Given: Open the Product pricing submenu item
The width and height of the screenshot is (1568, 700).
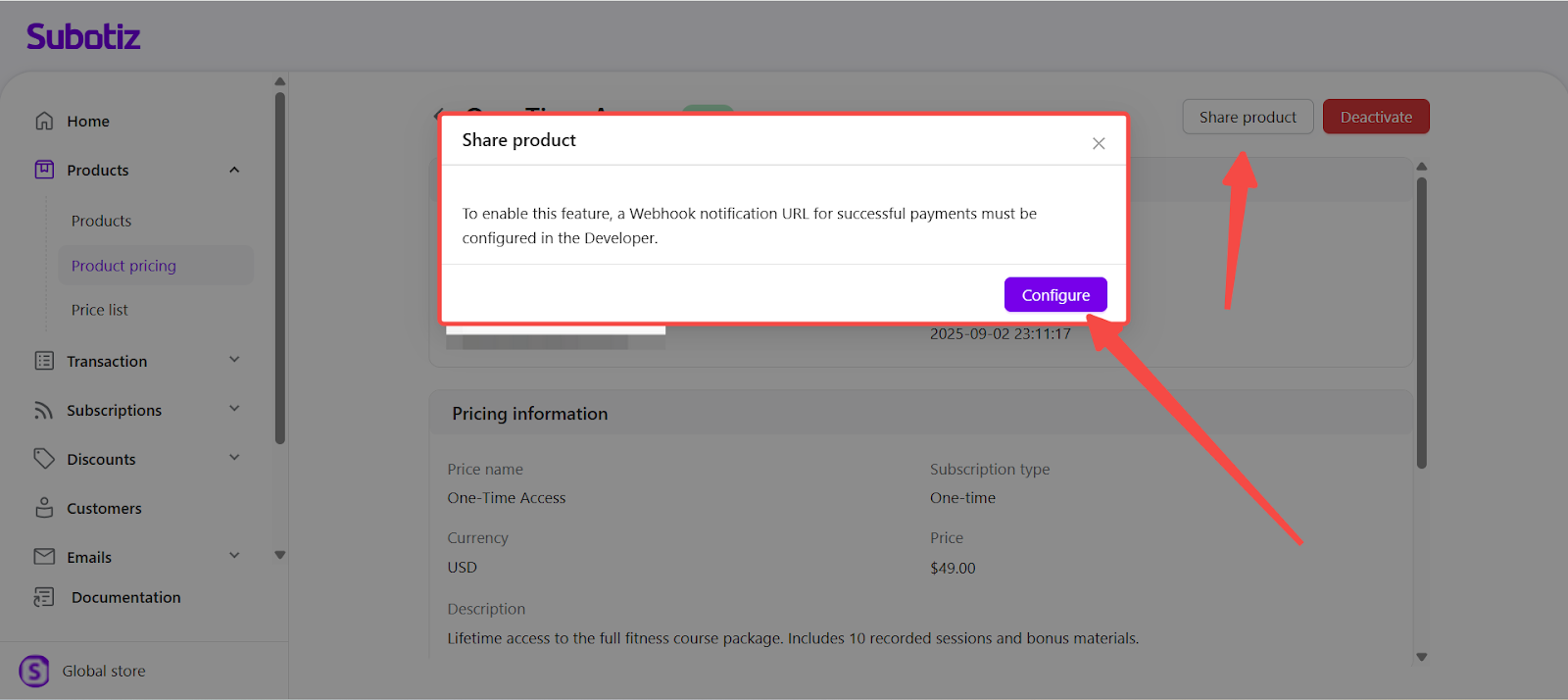Looking at the screenshot, I should [123, 266].
